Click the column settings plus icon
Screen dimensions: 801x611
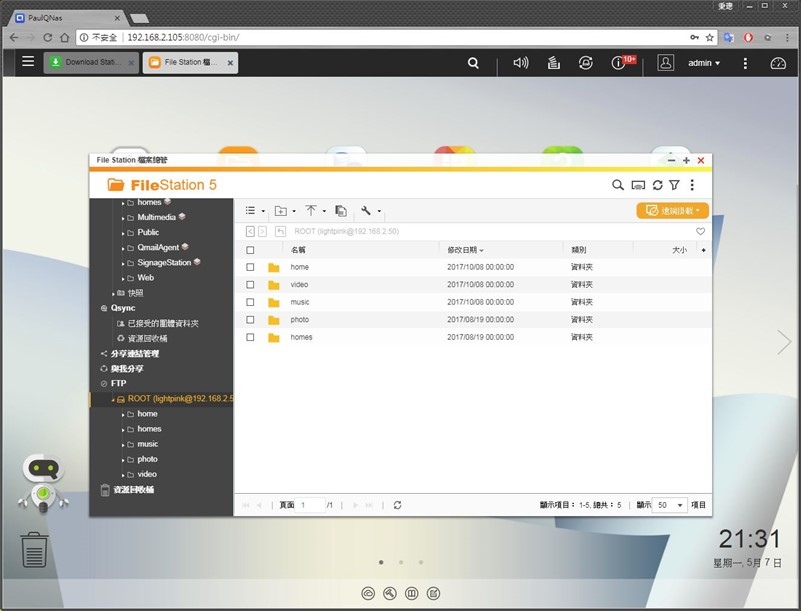703,250
